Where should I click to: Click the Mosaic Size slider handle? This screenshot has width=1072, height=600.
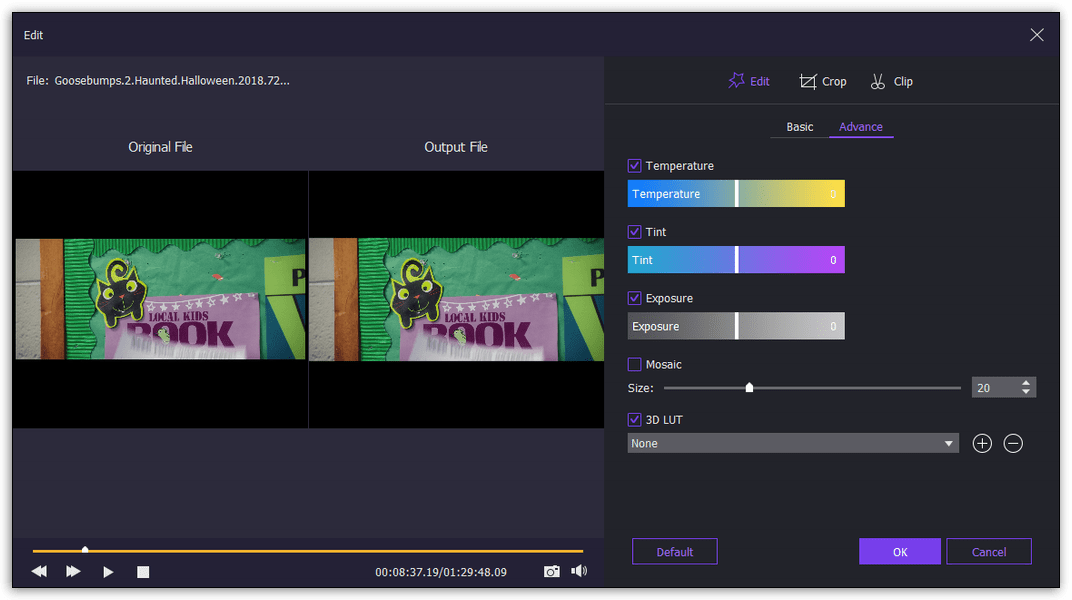(x=749, y=387)
